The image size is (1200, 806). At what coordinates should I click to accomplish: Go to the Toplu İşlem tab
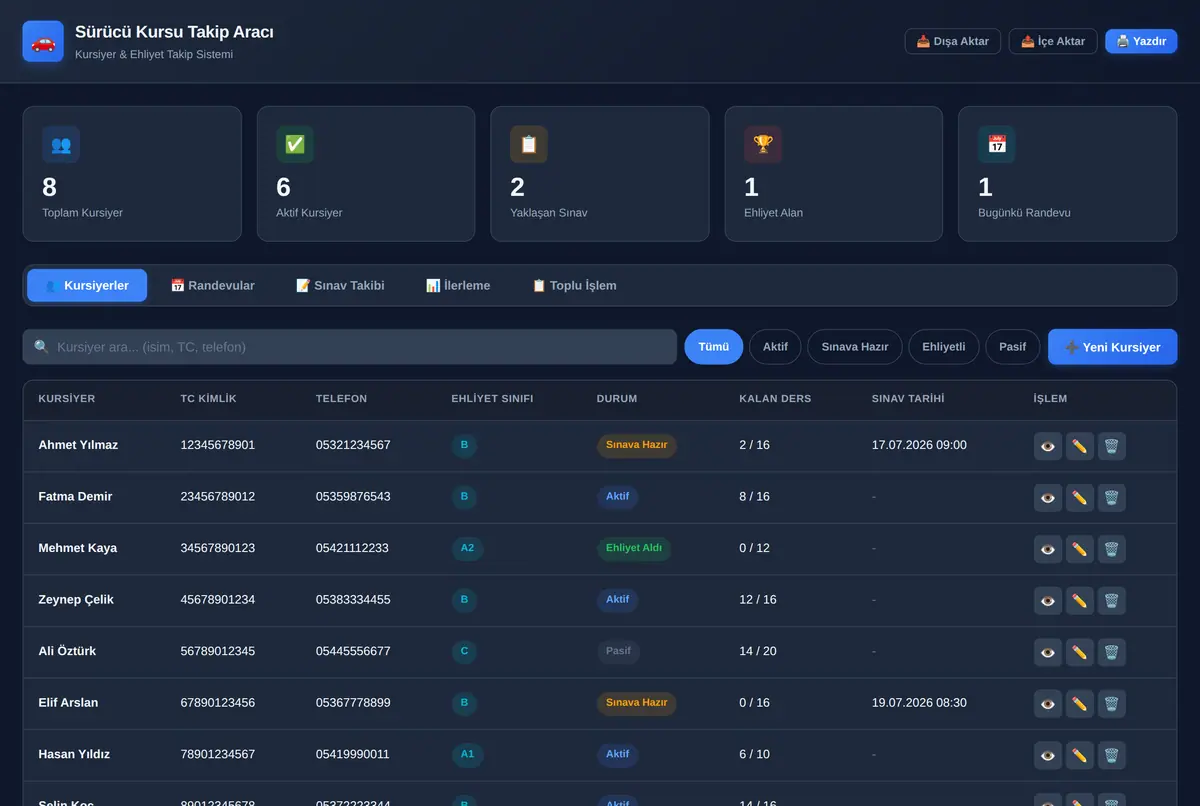[x=574, y=285]
